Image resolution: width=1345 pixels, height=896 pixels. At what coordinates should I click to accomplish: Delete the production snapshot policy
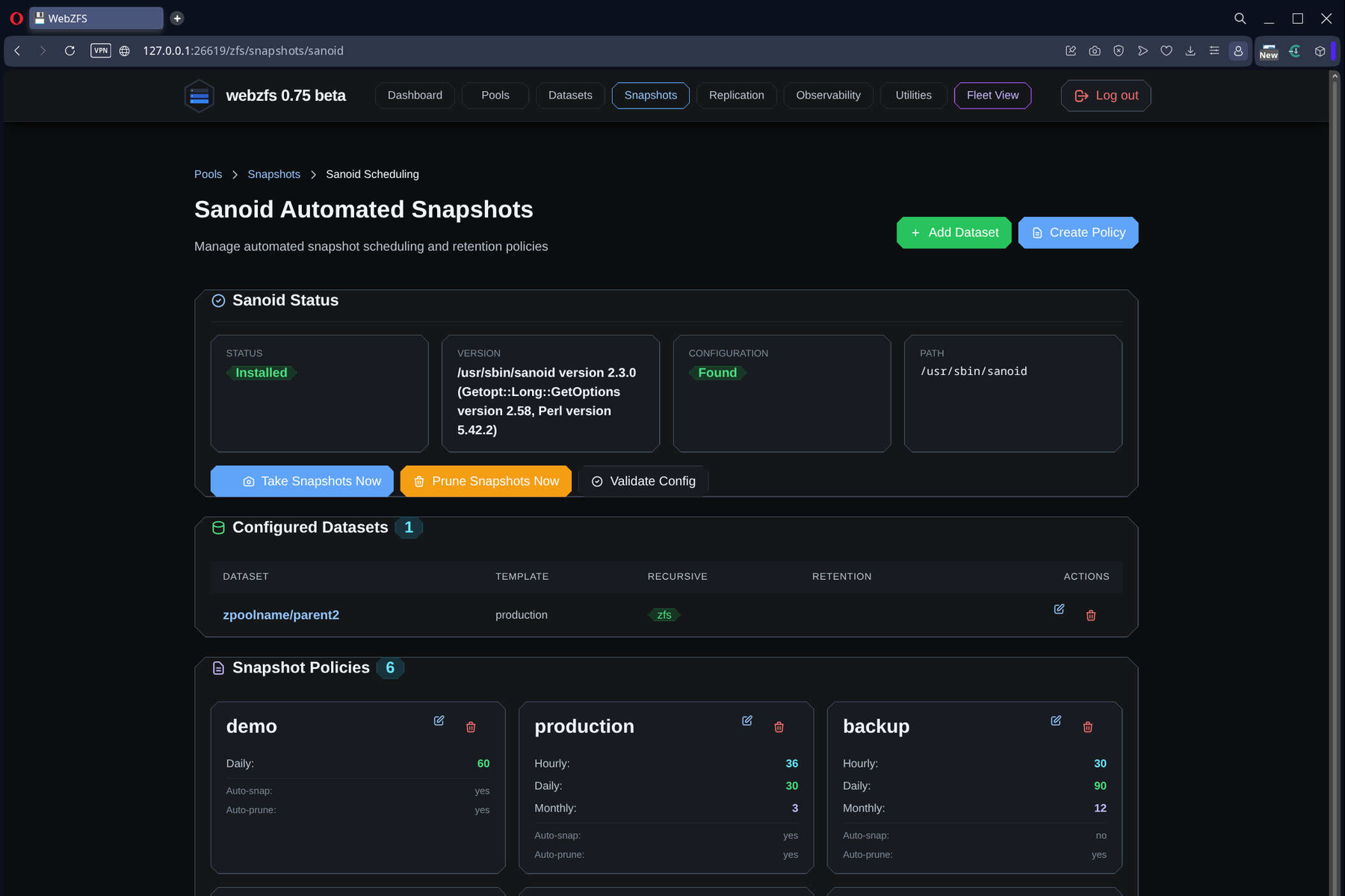pos(779,727)
